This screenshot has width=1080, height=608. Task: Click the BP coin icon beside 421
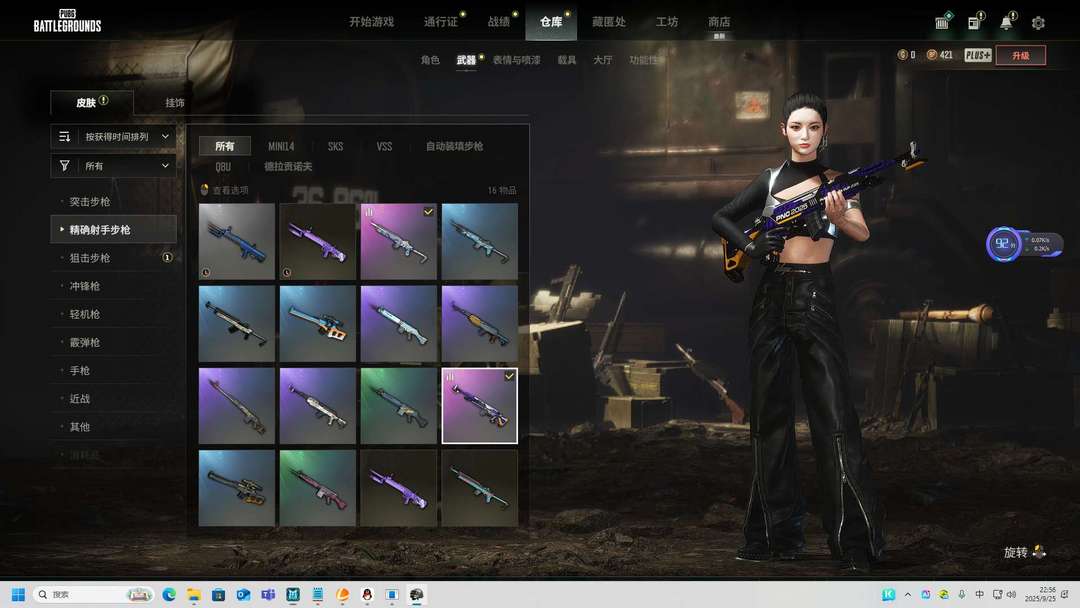pyautogui.click(x=932, y=55)
